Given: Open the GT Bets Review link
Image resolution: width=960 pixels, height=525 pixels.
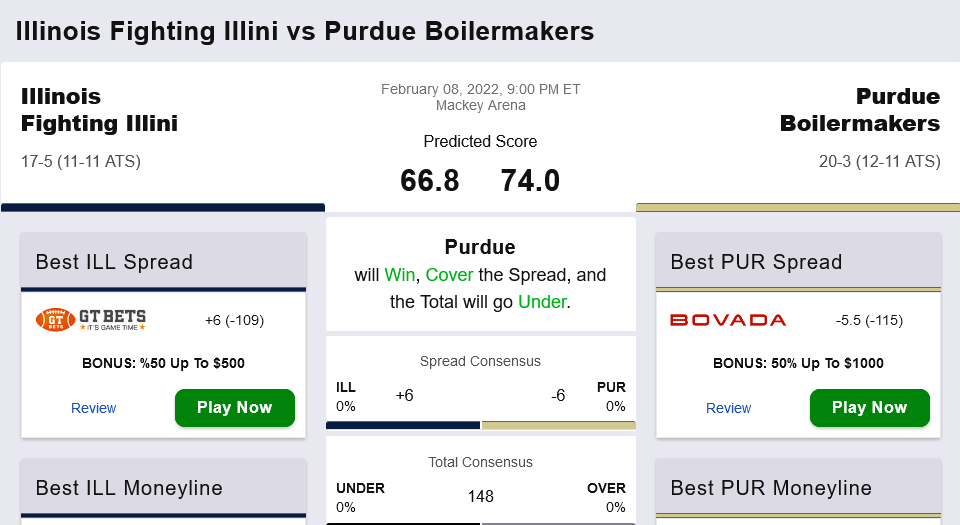Looking at the screenshot, I should [x=93, y=408].
